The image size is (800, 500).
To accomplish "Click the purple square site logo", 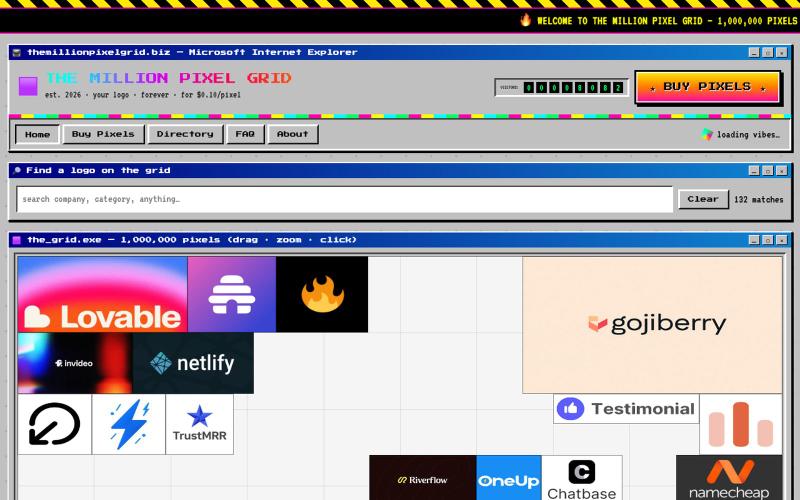I will pos(28,86).
